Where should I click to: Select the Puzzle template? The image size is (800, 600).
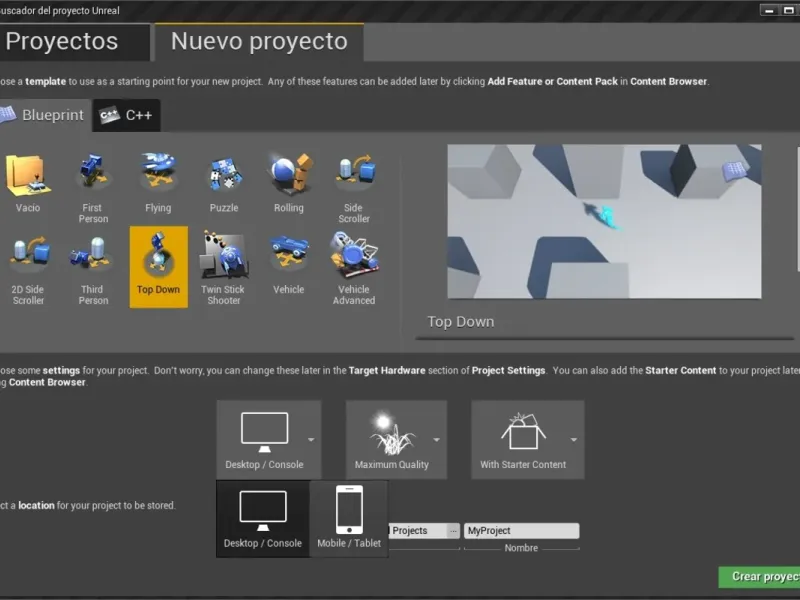coord(223,184)
